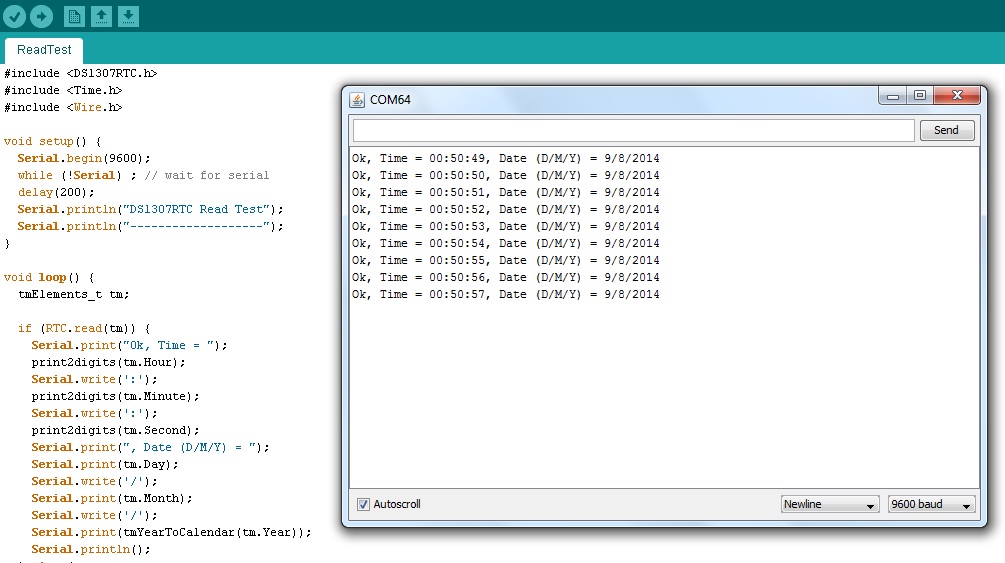Click the print2digits(tm.Hour); line

click(108, 362)
